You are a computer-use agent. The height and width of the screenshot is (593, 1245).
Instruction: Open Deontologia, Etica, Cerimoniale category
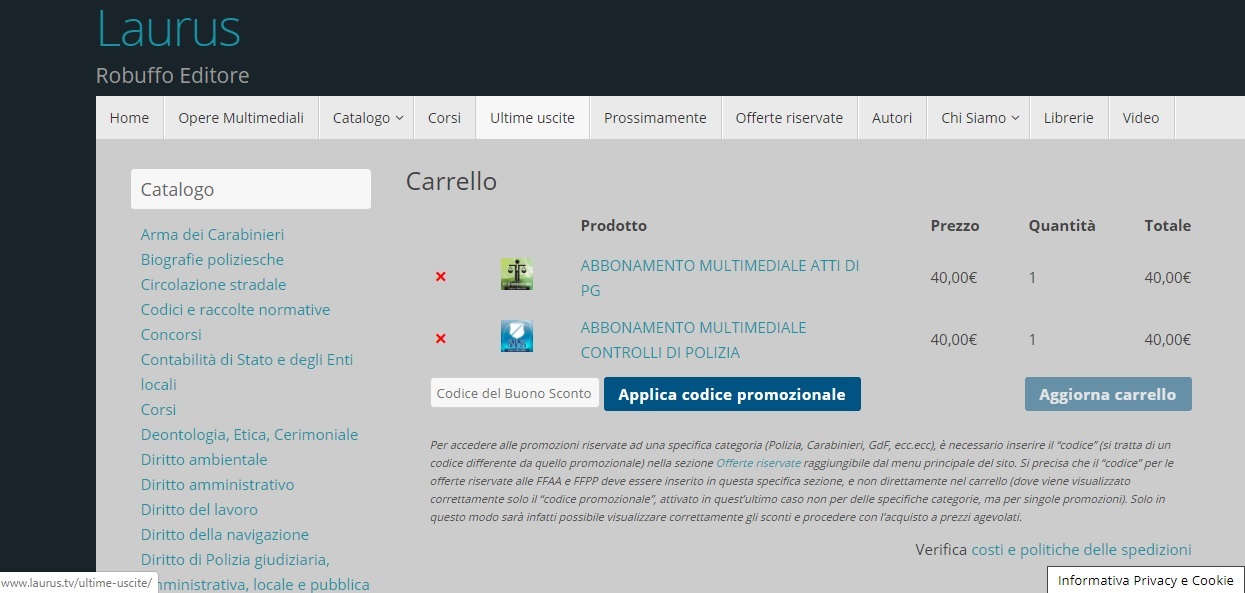249,434
